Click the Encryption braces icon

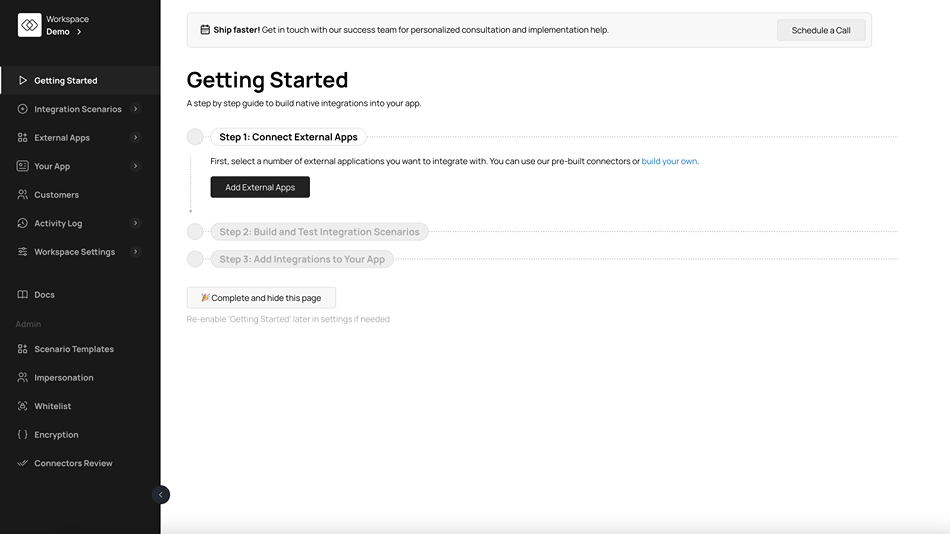[23, 435]
